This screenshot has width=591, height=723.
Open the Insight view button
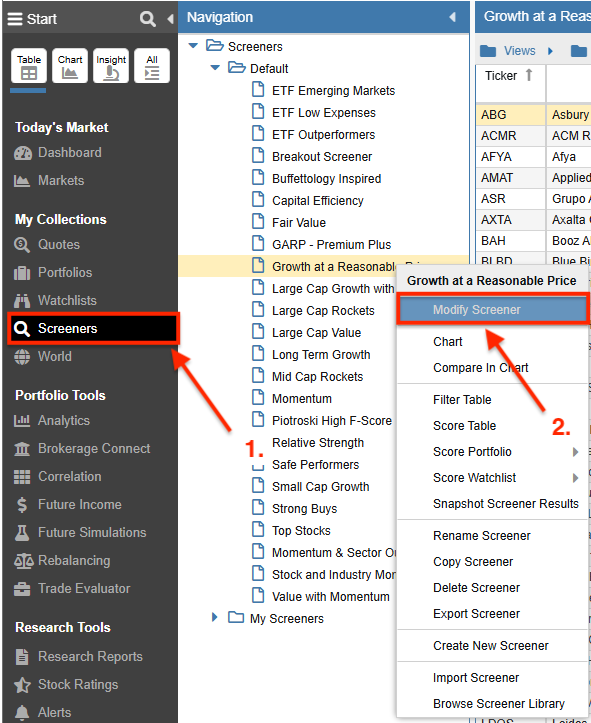[x=111, y=66]
